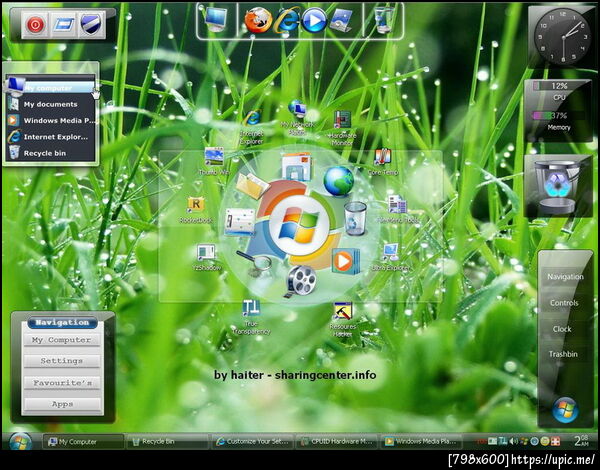Click the Windows logo in circular launcher center

[299, 225]
